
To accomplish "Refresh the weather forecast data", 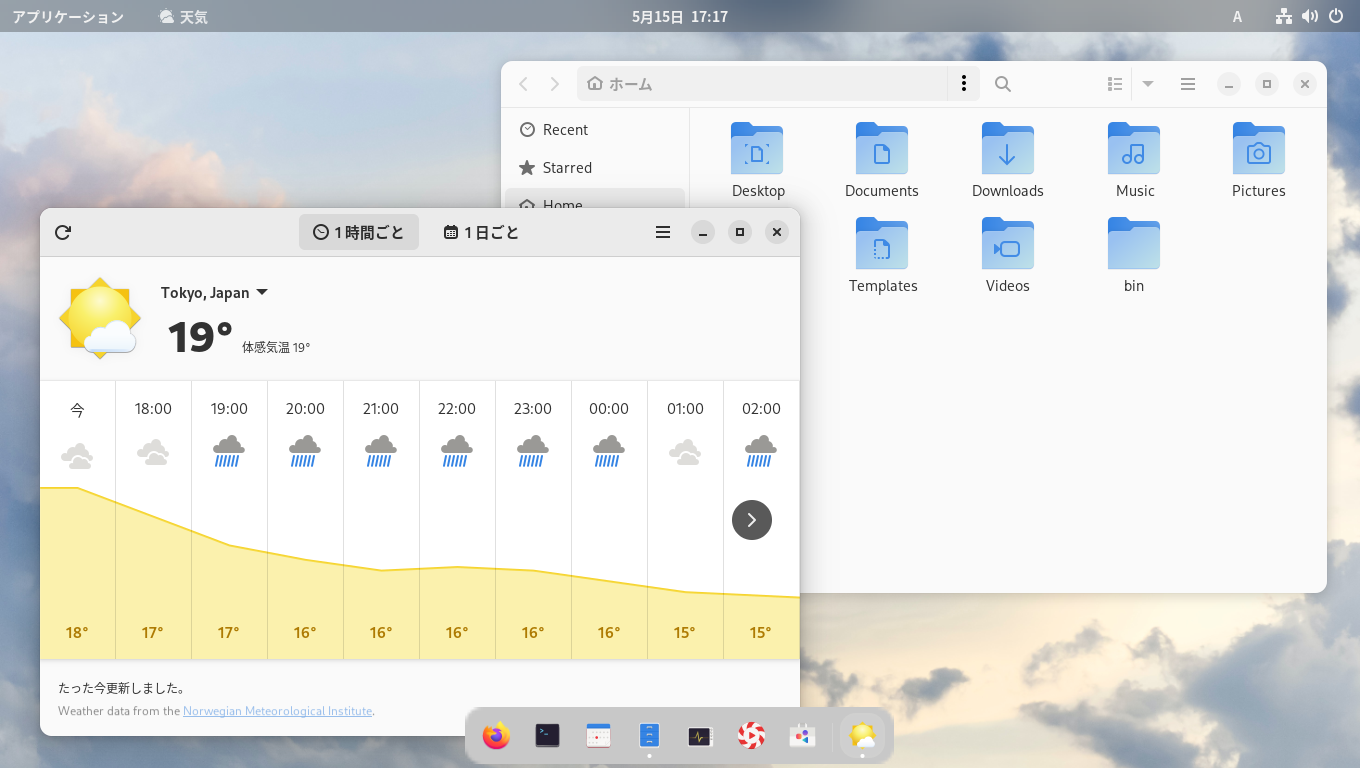I will pos(63,232).
